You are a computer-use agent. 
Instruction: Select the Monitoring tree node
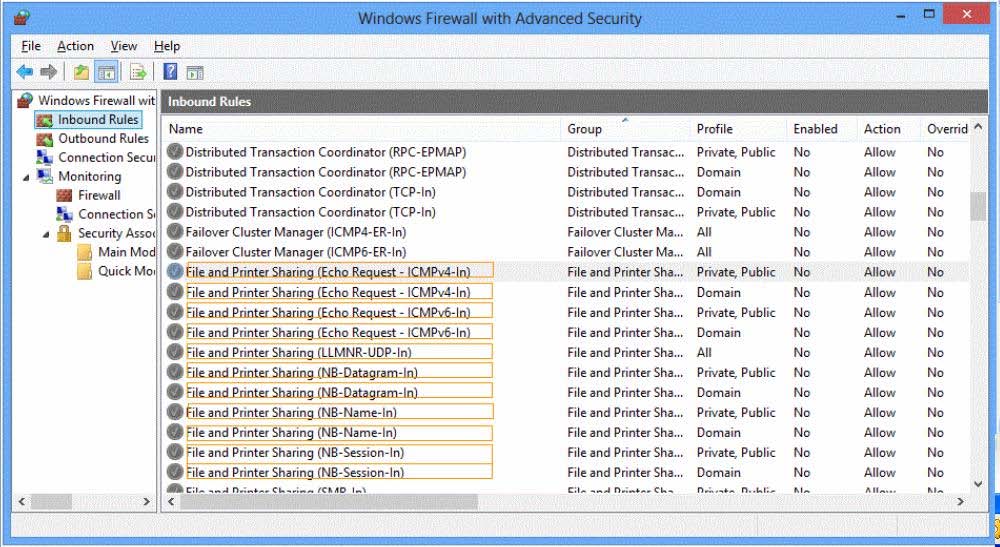pyautogui.click(x=90, y=176)
